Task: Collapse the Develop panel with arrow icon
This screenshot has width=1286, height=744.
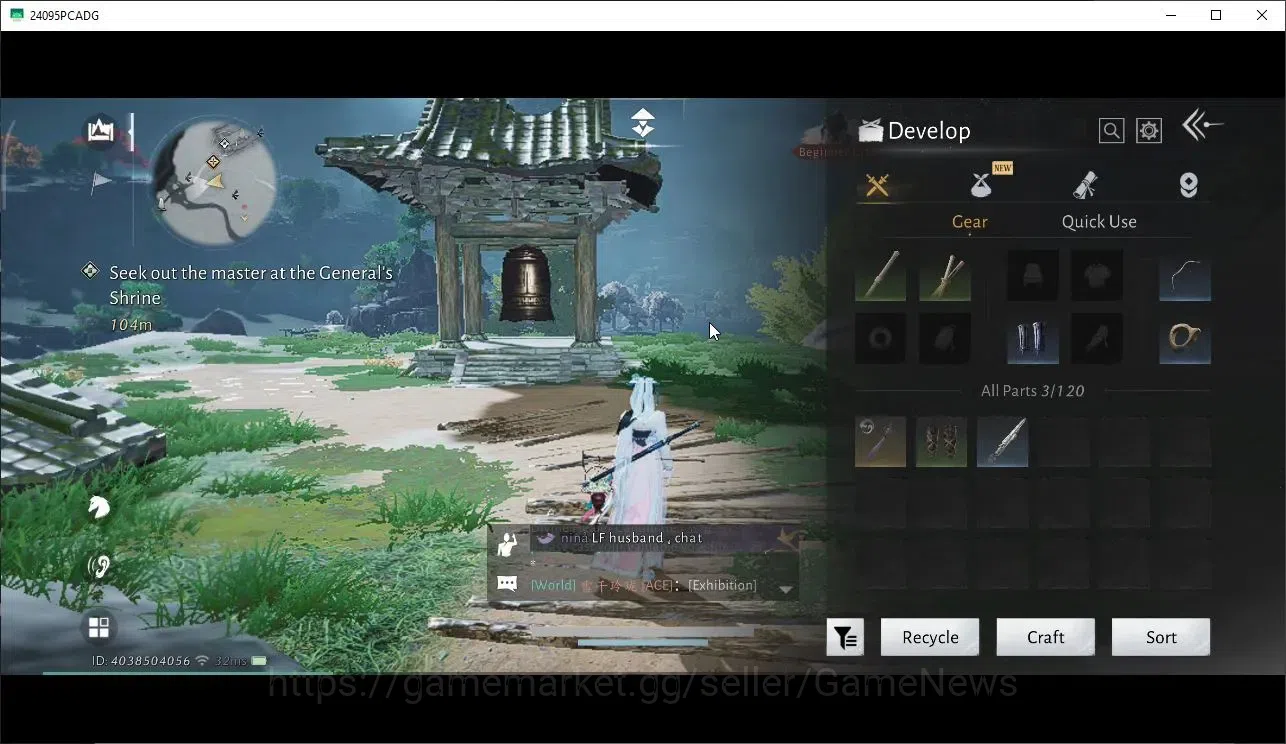Action: 1202,126
